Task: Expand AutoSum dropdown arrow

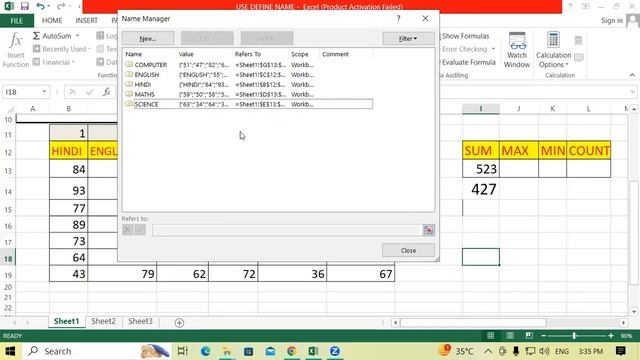Action: [x=77, y=36]
